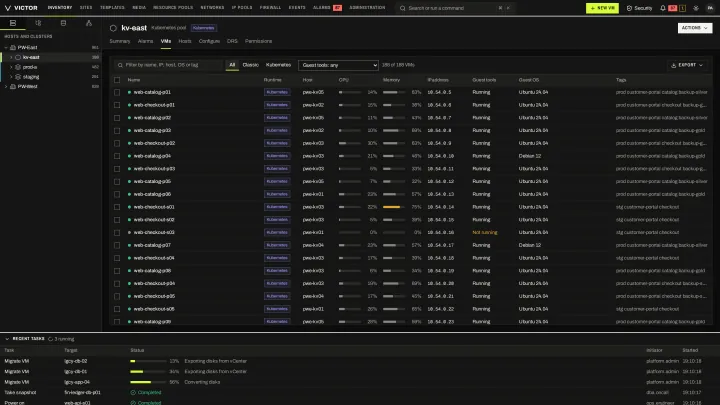The width and height of the screenshot is (720, 405).
Task: Select the checkbox for web-catalog-p02
Action: click(117, 118)
